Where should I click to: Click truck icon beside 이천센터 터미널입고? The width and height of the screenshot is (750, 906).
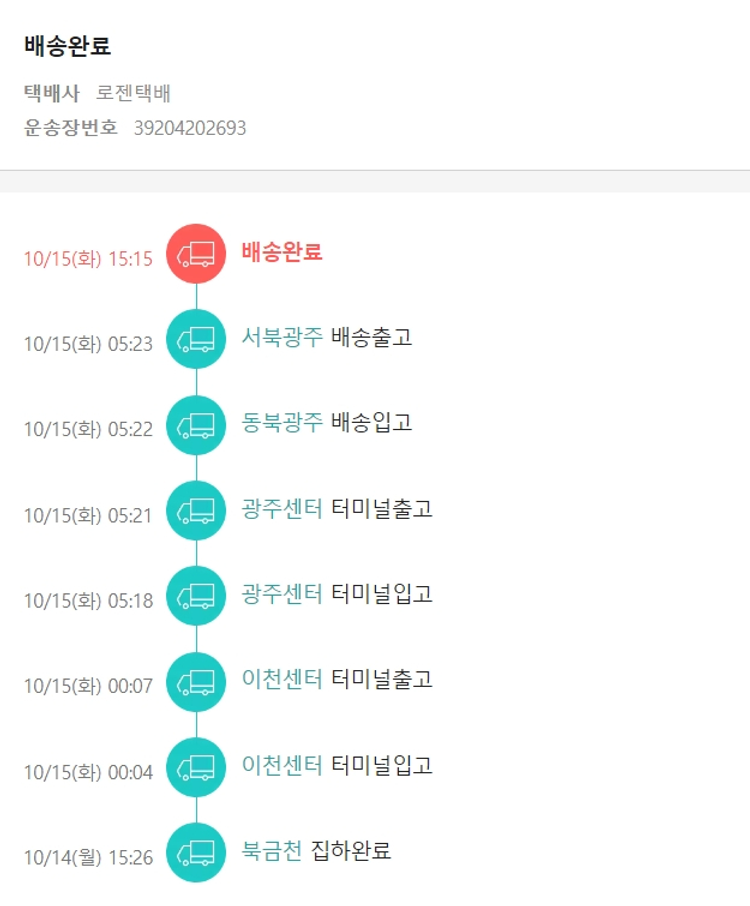(x=196, y=767)
